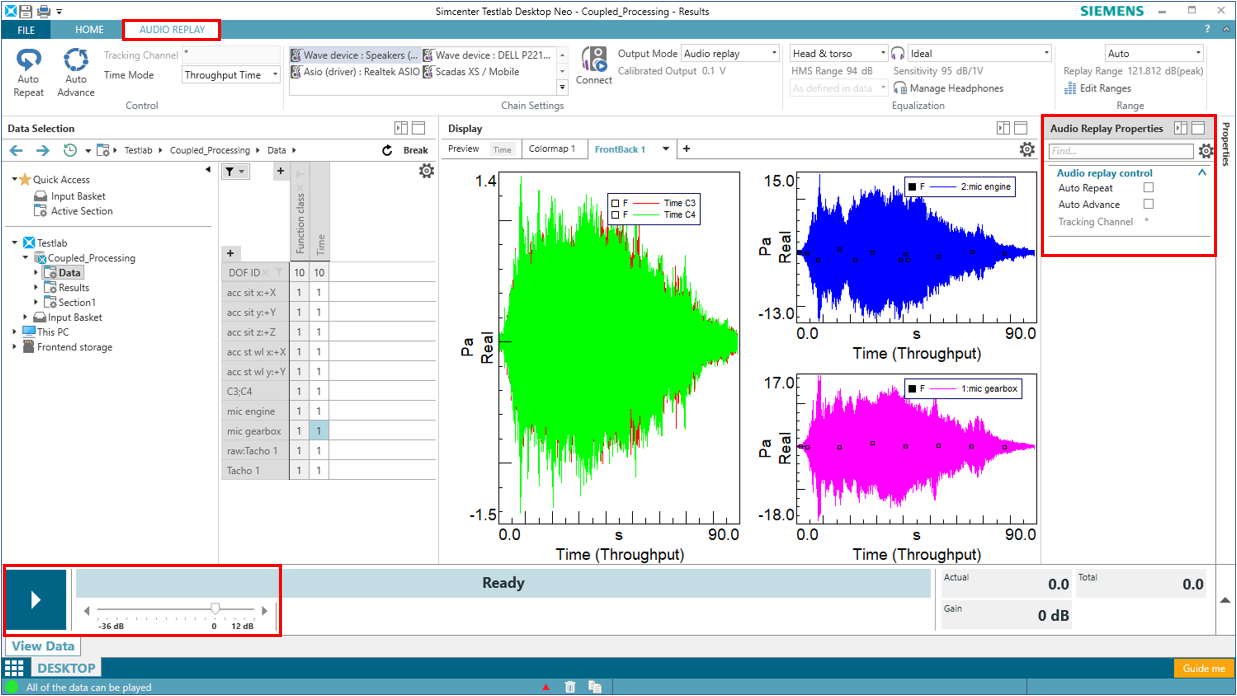Click the gain slider handle
Screen dimensions: 1237x696
pos(215,608)
